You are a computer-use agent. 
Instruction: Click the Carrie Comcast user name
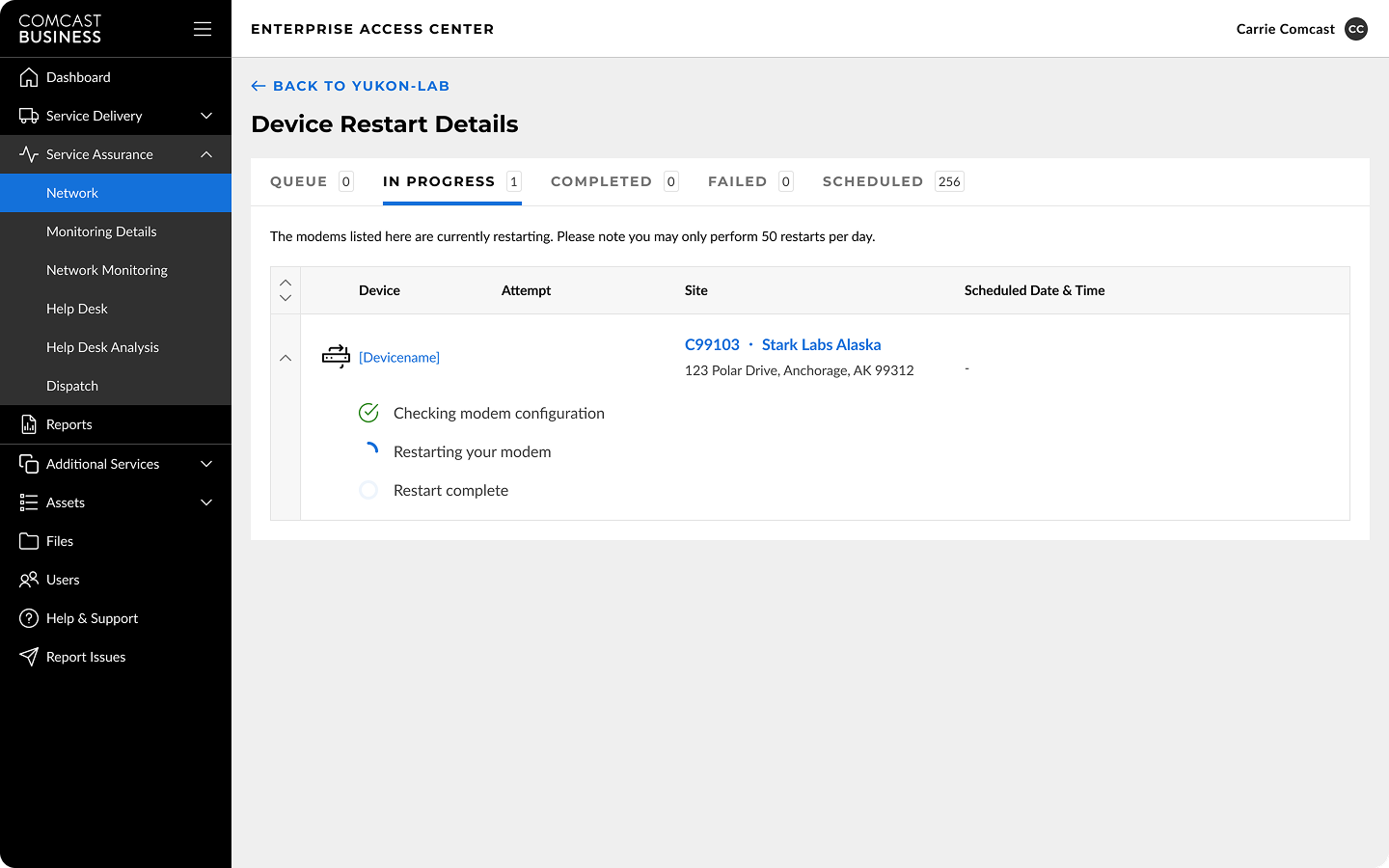point(1286,29)
